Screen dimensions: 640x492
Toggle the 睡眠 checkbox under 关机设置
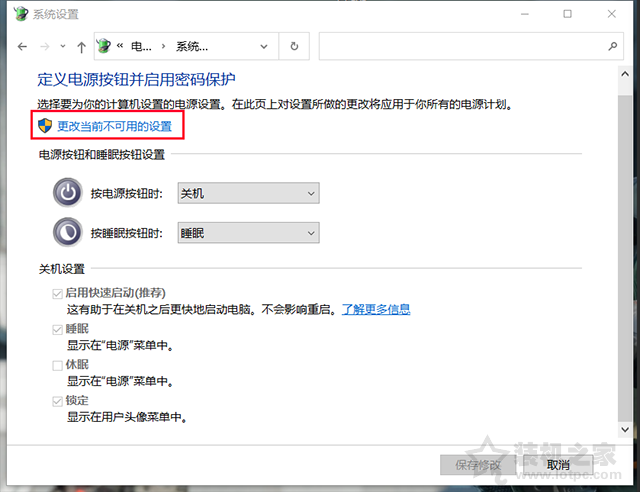pyautogui.click(x=57, y=329)
